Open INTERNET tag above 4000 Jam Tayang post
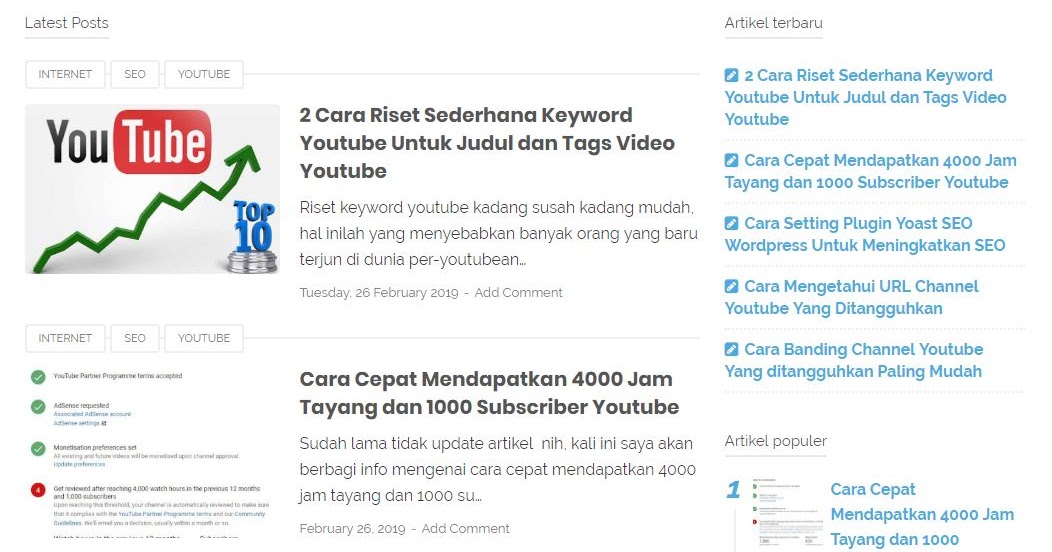Screen dimensions: 1052x552 pyautogui.click(x=65, y=339)
